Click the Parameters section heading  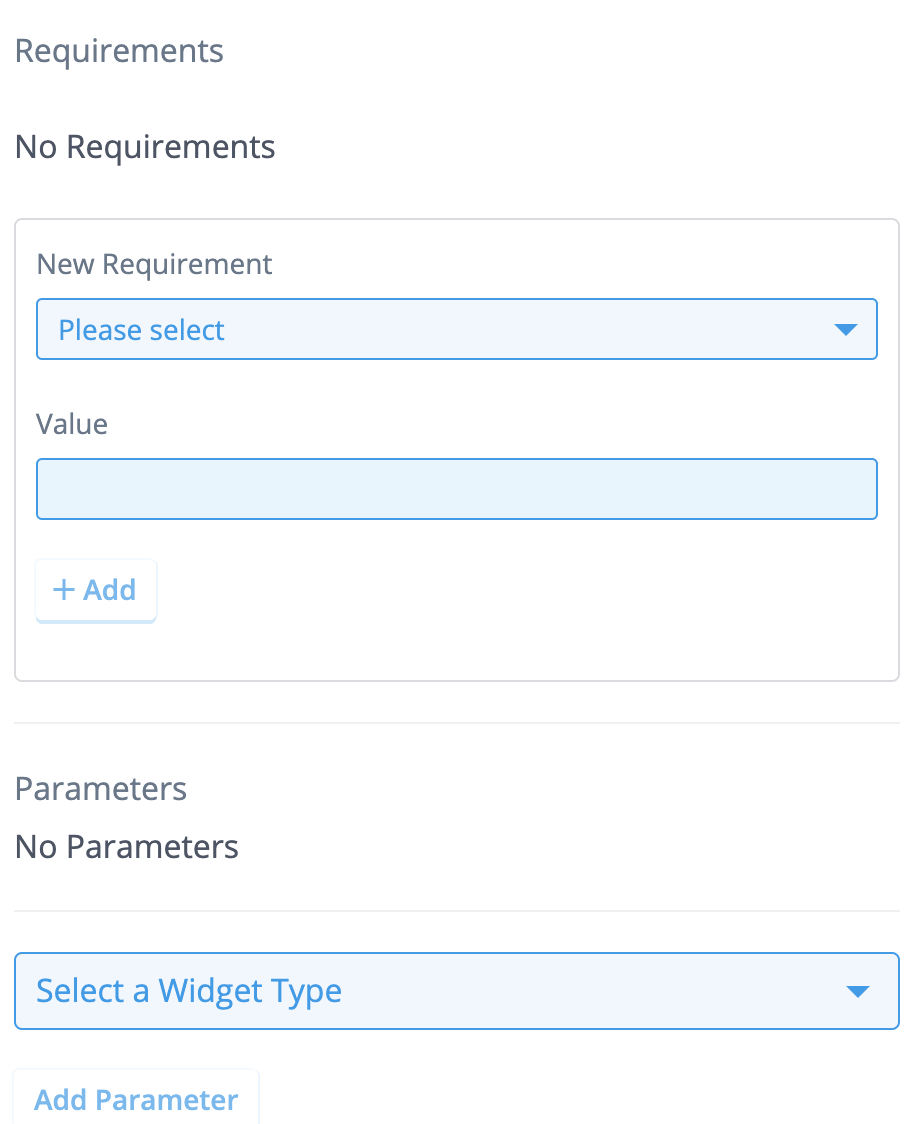[x=101, y=788]
